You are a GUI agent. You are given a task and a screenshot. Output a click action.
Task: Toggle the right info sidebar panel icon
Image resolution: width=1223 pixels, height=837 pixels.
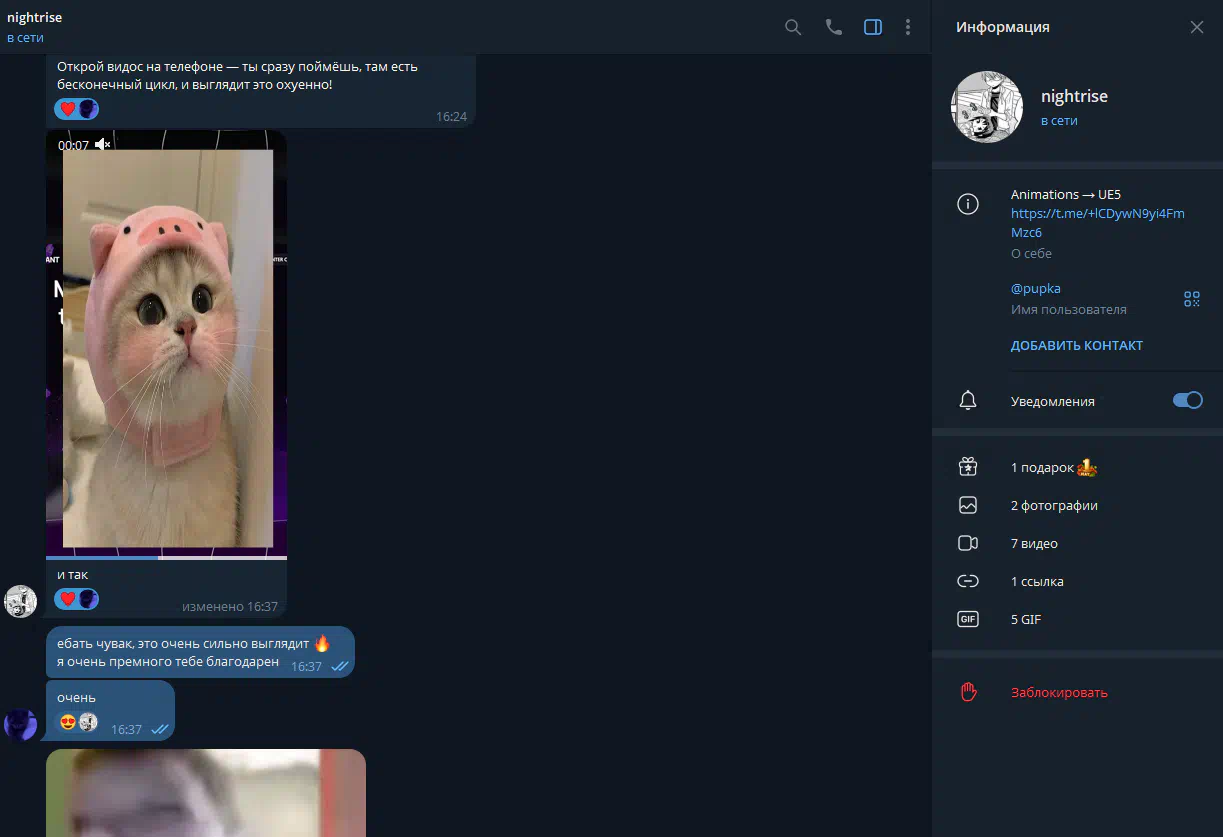coord(873,27)
